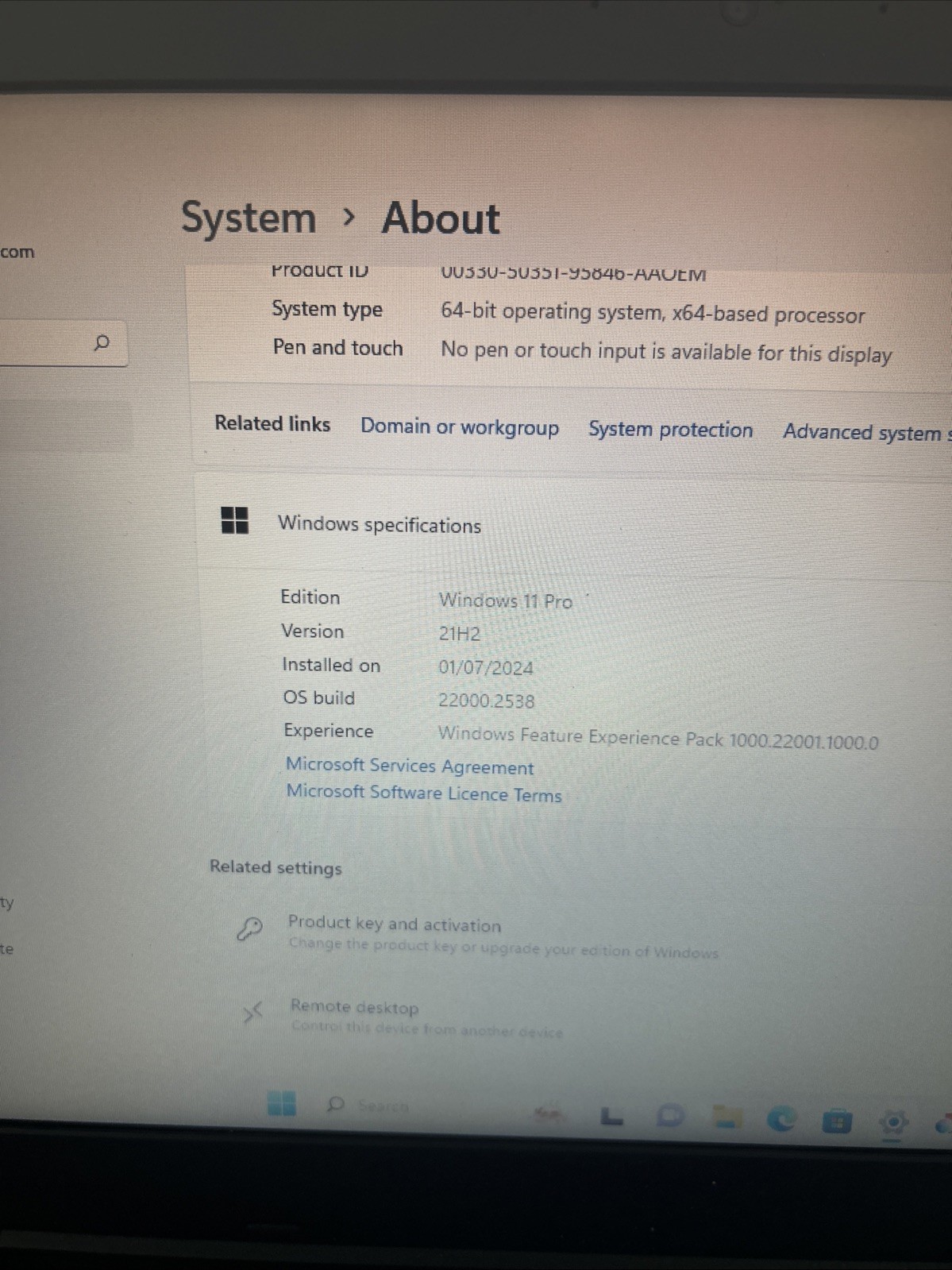Open the System protection link
Image resolution: width=952 pixels, height=1270 pixels.
click(x=671, y=430)
